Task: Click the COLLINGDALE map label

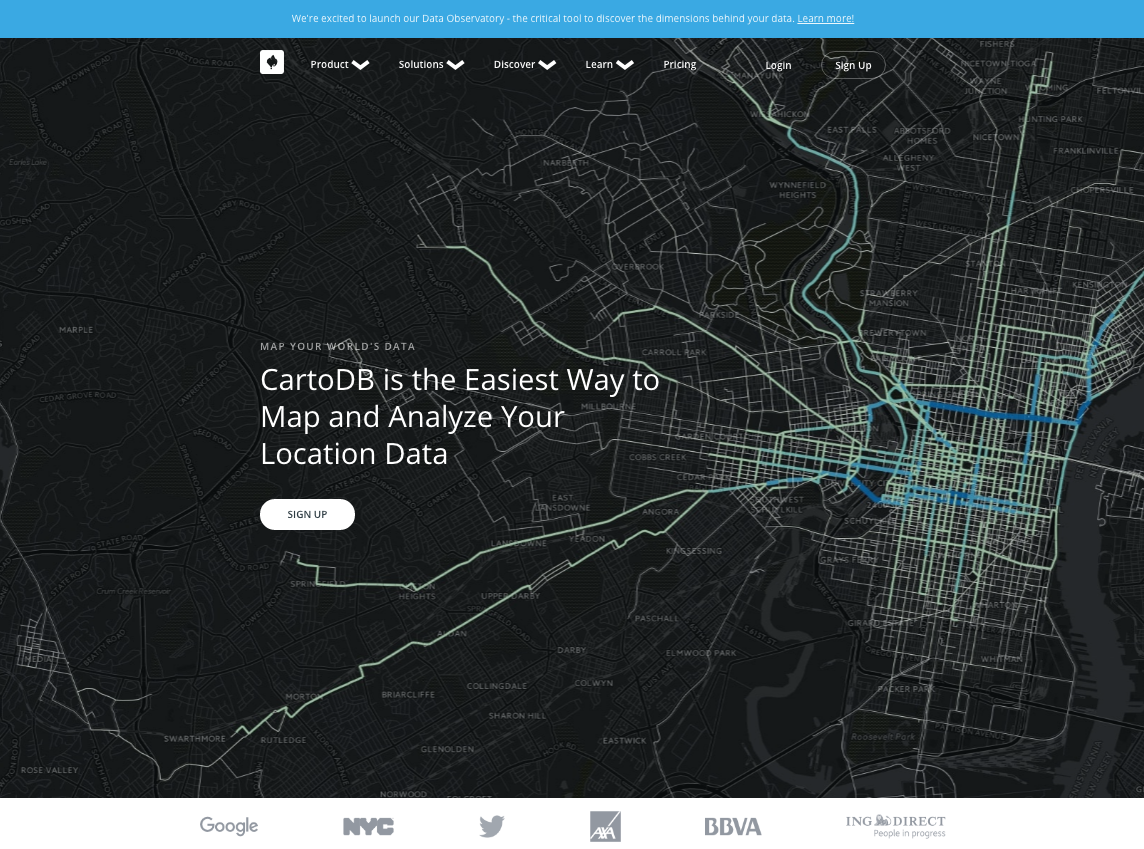Action: pos(497,686)
